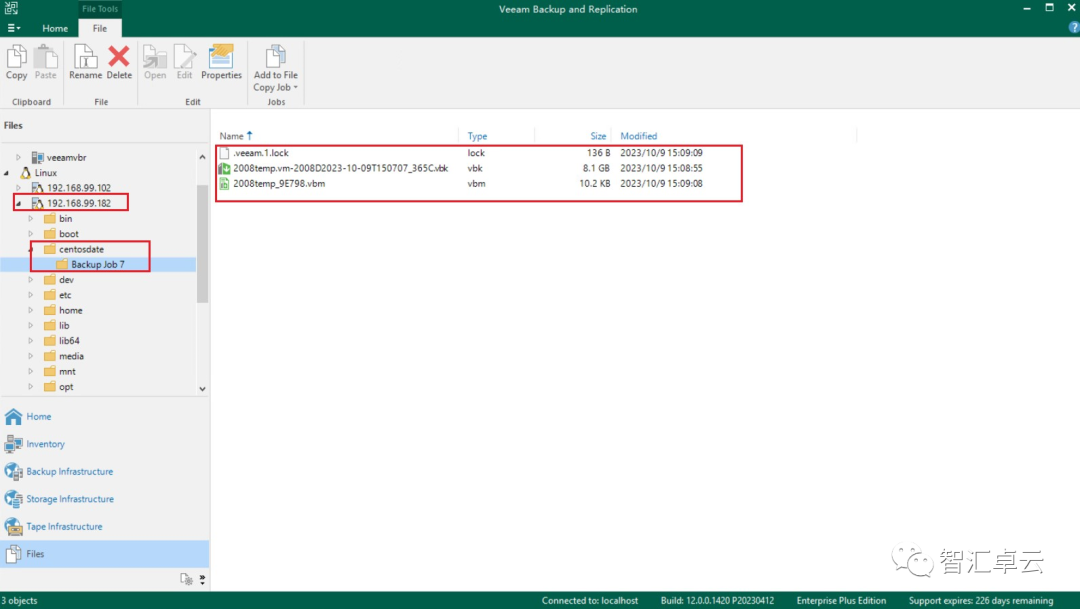The image size is (1080, 609).
Task: Sort files by Modified column
Action: tap(638, 136)
